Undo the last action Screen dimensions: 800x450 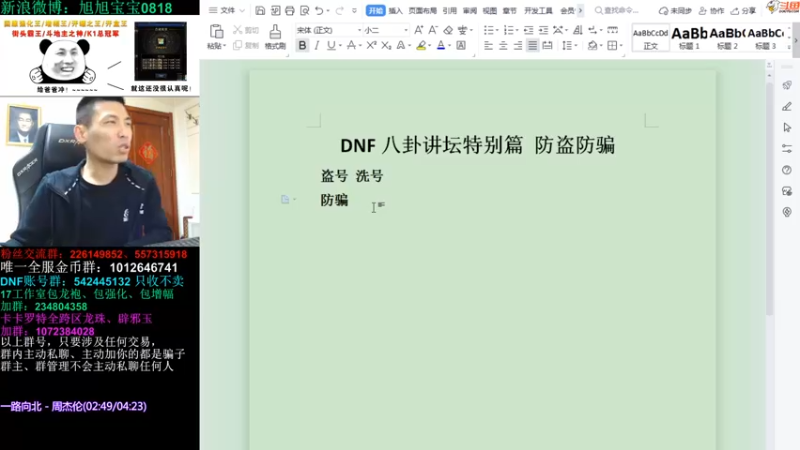click(x=319, y=10)
